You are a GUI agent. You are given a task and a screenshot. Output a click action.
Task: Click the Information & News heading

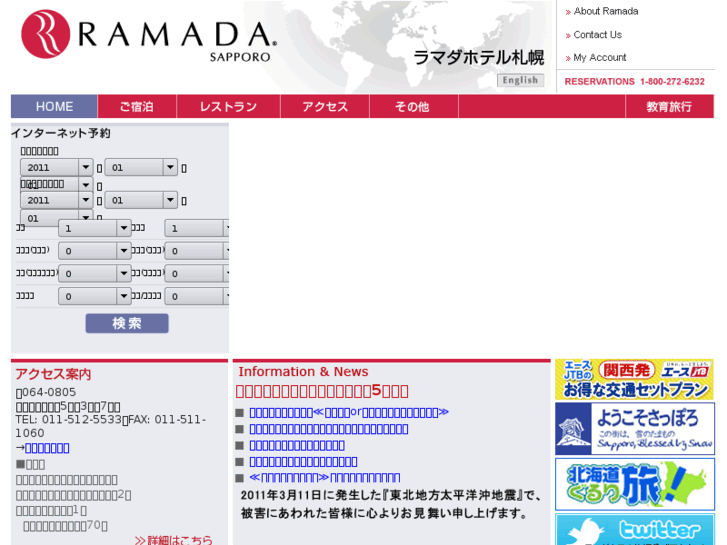point(303,372)
